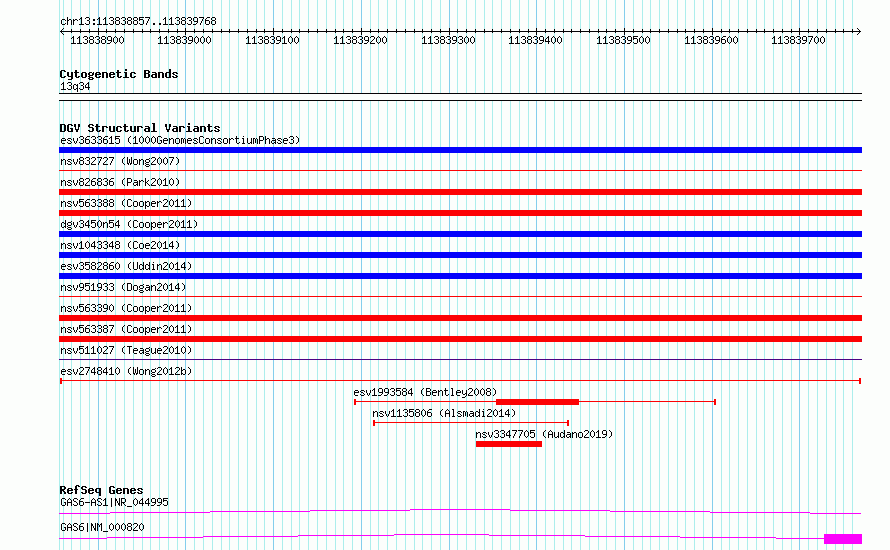Click the blue bar under esv3582860
890x550 pixels.
(460, 276)
